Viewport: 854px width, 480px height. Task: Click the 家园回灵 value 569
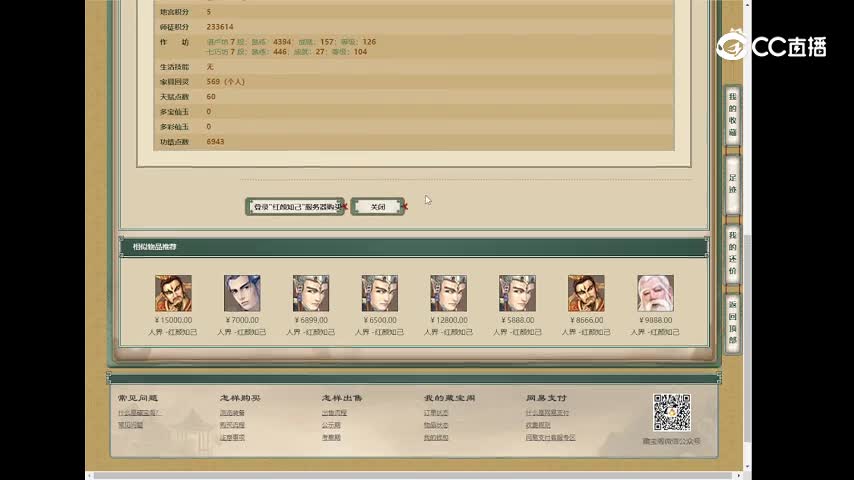click(x=213, y=82)
